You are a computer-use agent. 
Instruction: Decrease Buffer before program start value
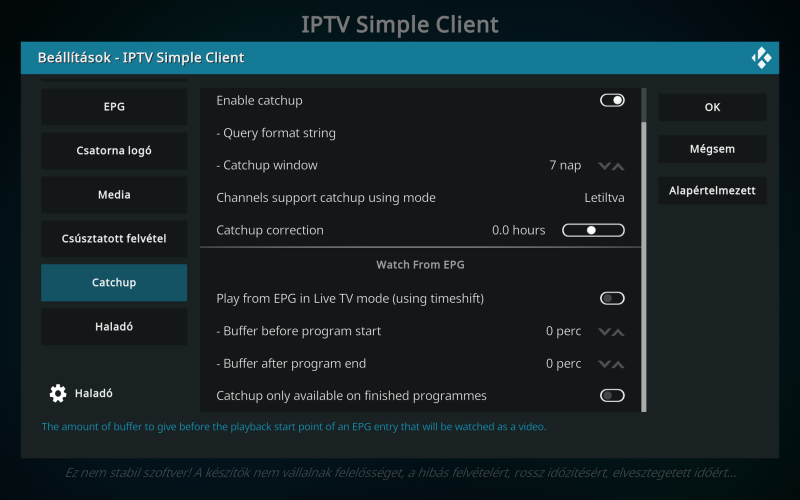pyautogui.click(x=605, y=332)
